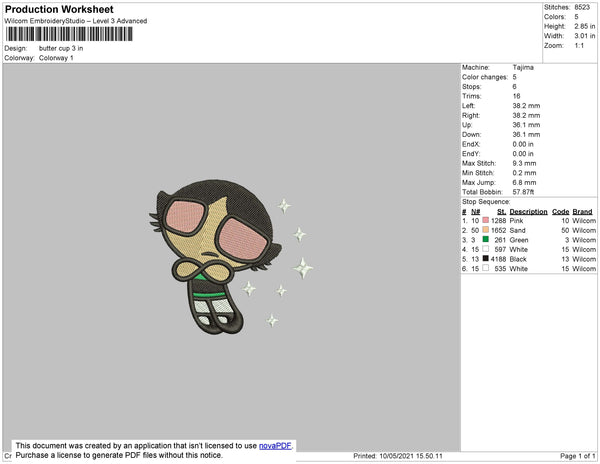Click the Pink color swatch in stop 1
The width and height of the screenshot is (600, 464).
(x=486, y=220)
